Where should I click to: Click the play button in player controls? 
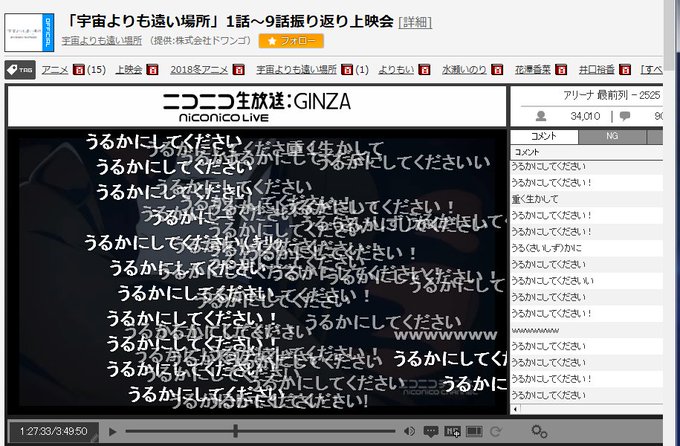click(x=112, y=432)
